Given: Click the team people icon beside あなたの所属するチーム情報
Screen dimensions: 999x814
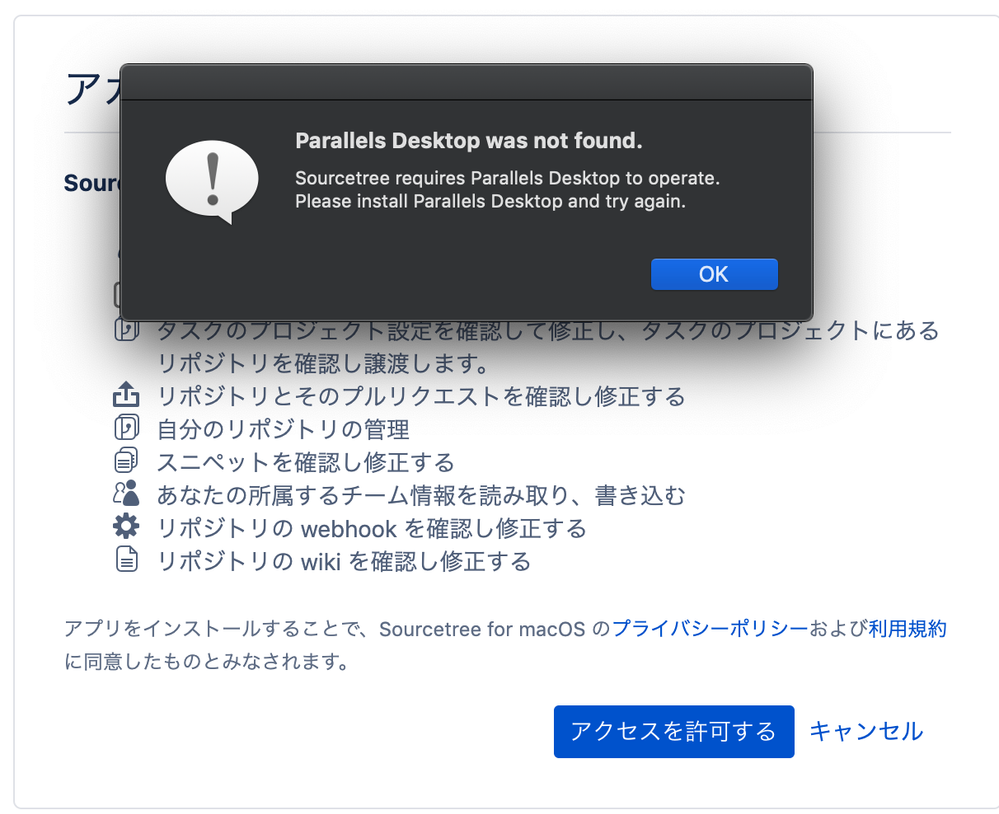Looking at the screenshot, I should pos(126,494).
